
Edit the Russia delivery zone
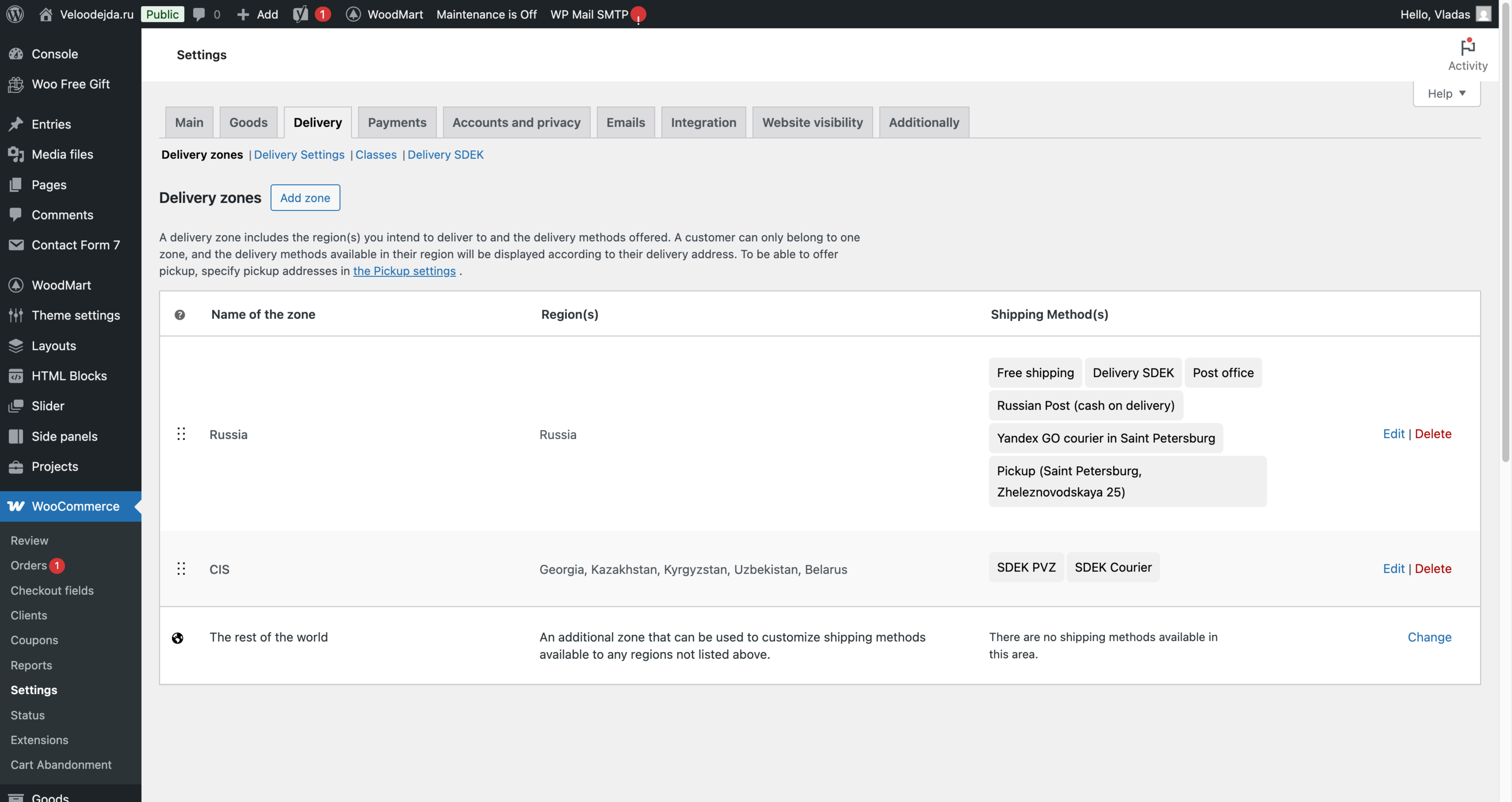(x=1394, y=434)
